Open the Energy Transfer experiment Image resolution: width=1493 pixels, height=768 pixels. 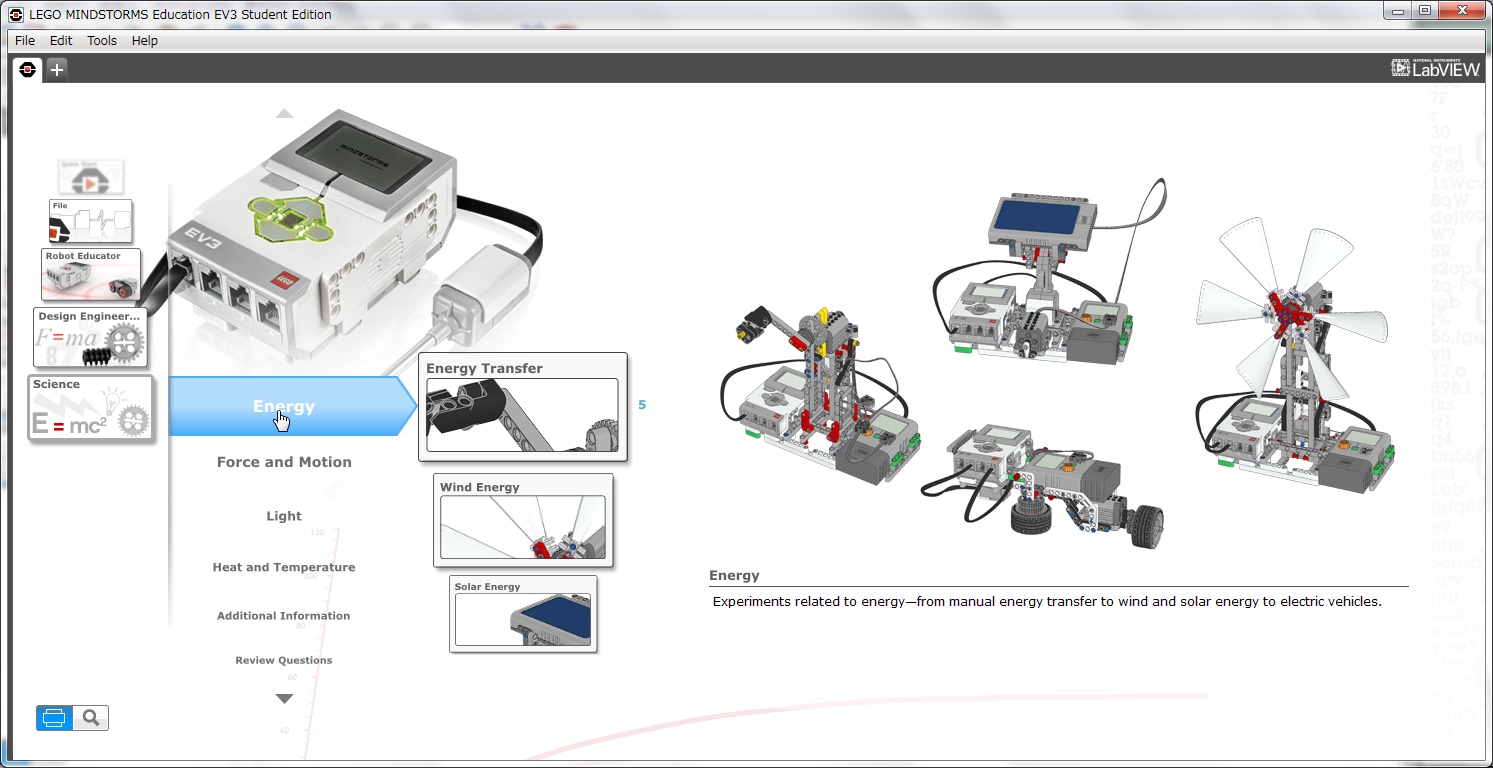tap(523, 407)
